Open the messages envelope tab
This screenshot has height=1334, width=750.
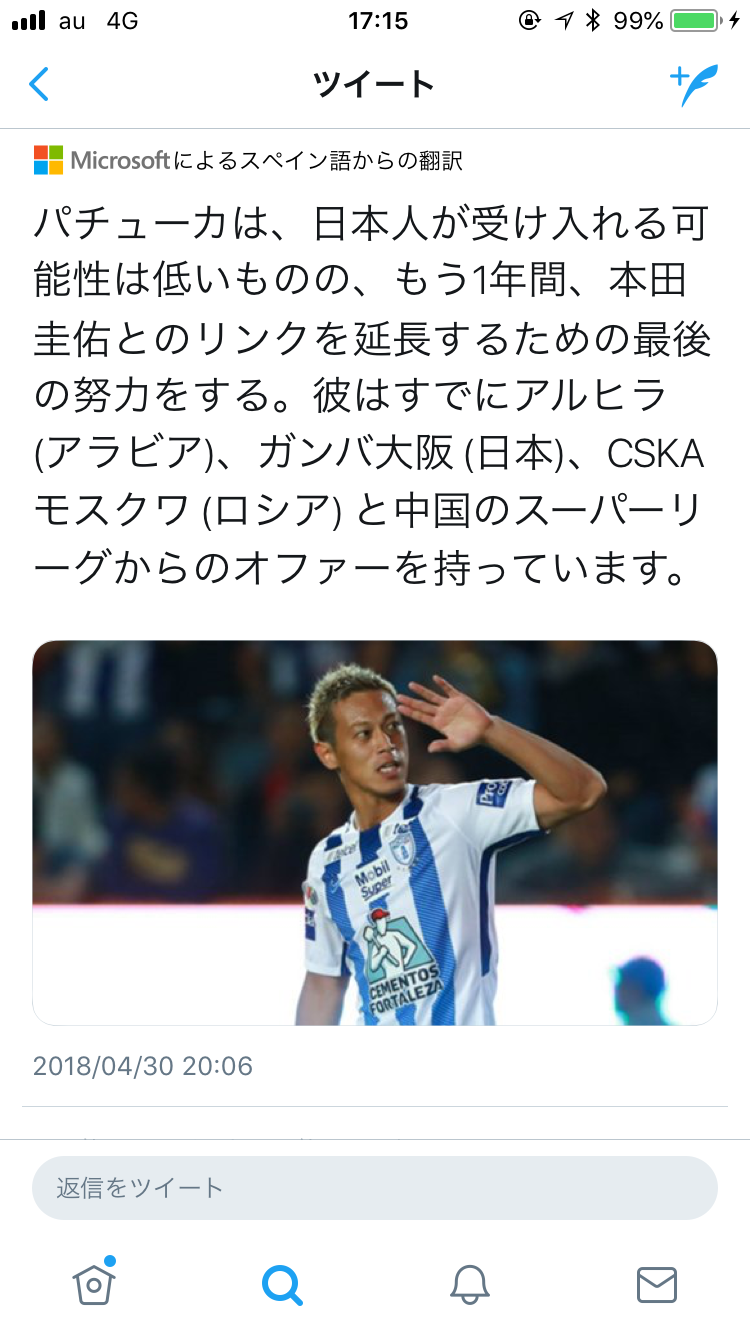[x=657, y=1284]
